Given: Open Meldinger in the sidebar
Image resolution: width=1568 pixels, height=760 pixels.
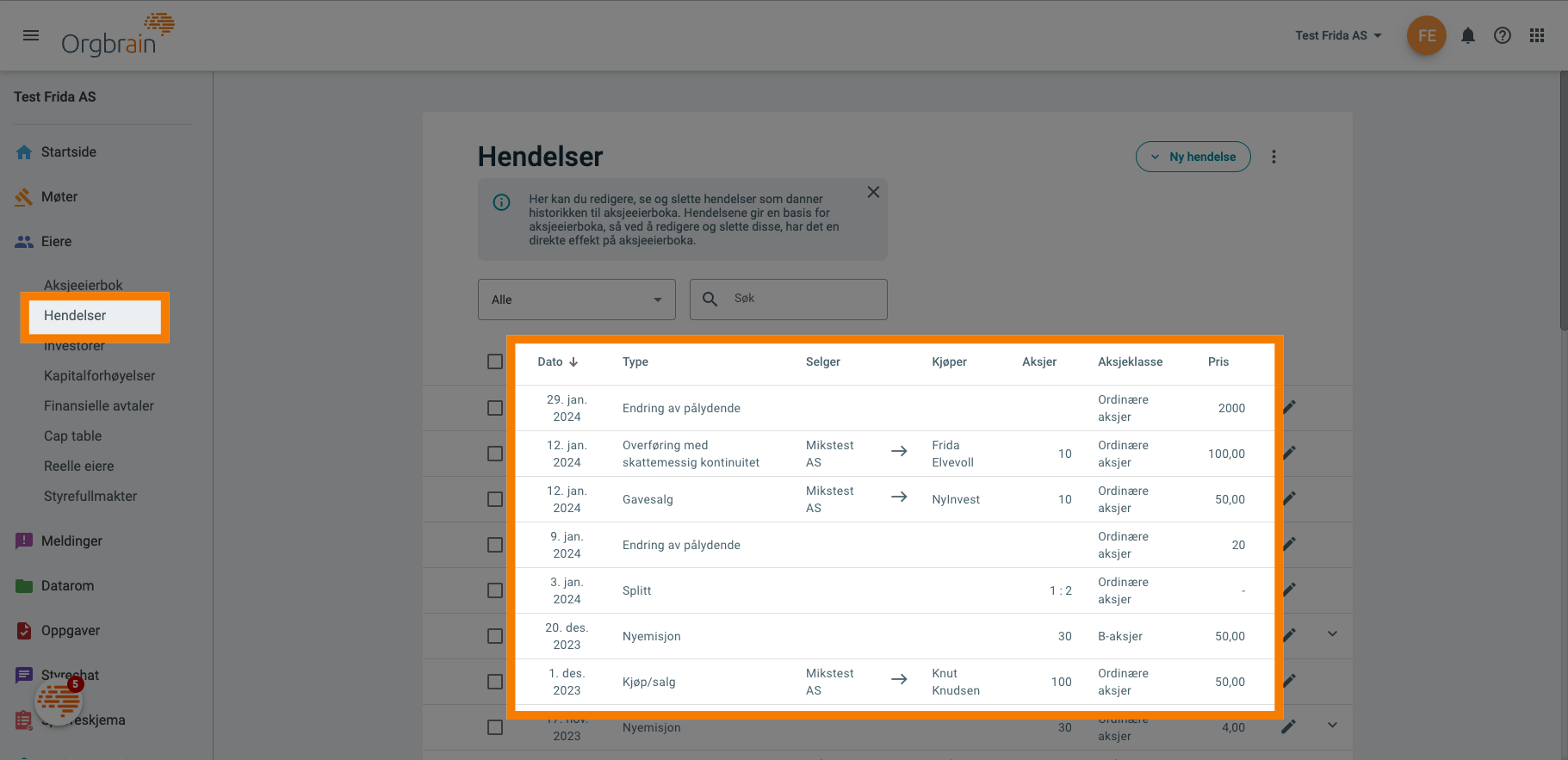Looking at the screenshot, I should pos(71,541).
